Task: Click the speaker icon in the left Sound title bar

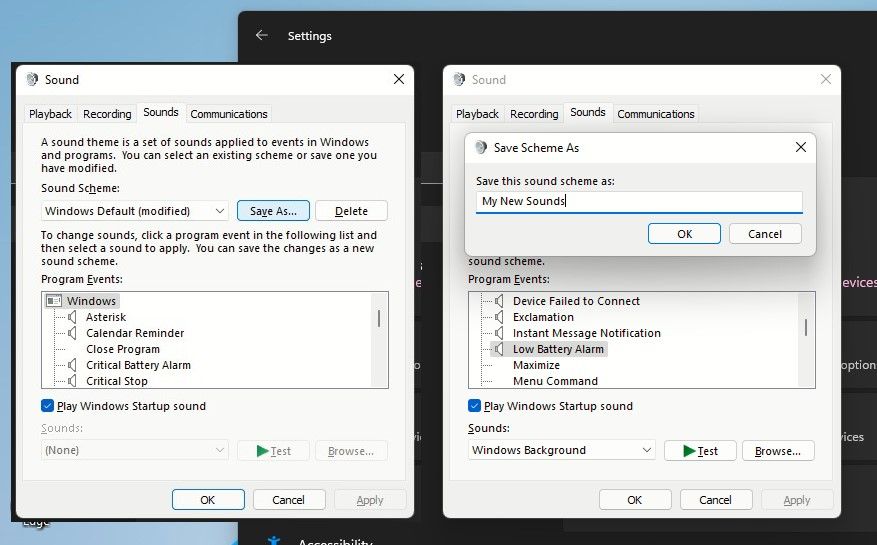Action: coord(32,79)
